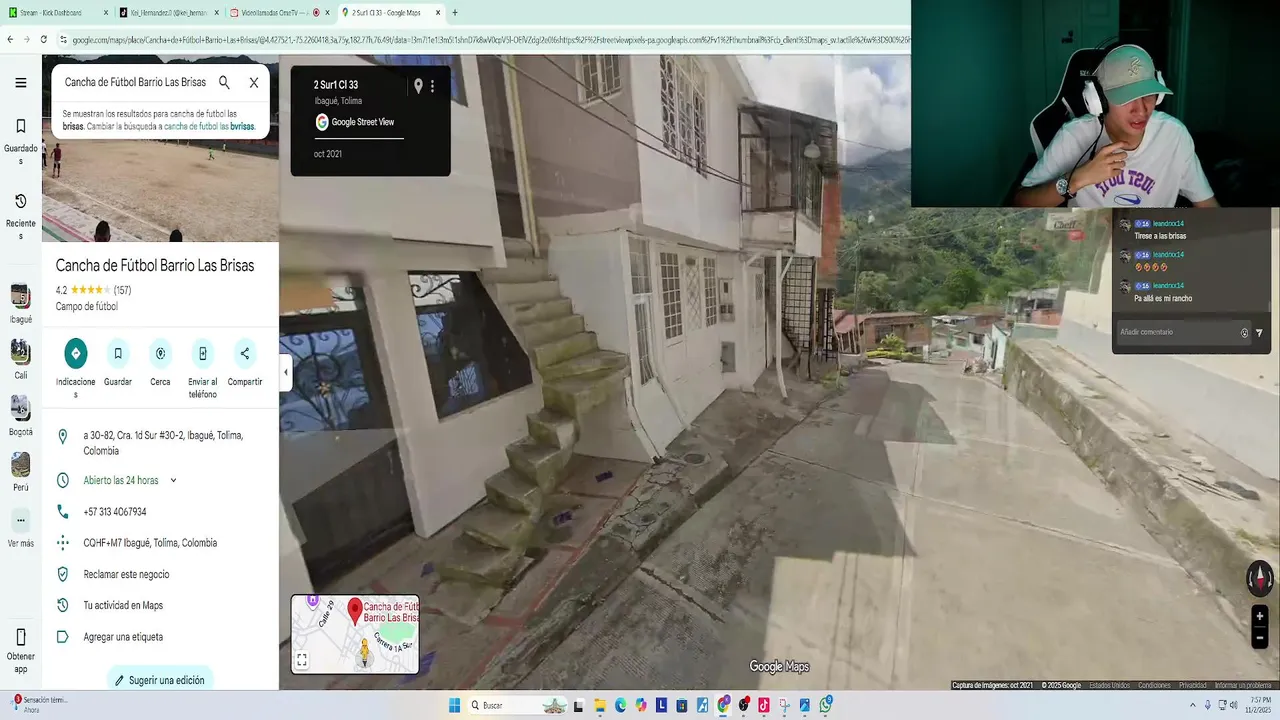
Task: Switch to the Kei_Hernandez TikTok tab
Action: [168, 13]
